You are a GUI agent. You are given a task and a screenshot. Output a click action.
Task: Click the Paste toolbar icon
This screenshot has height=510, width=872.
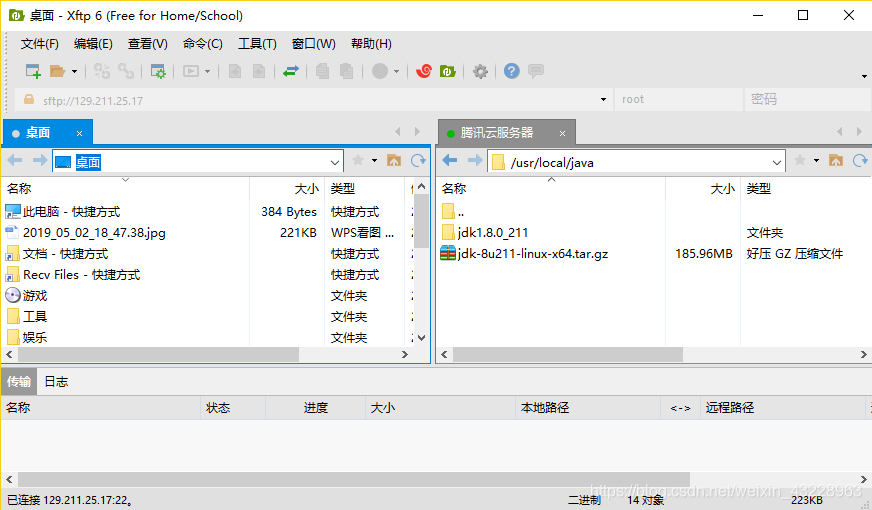pos(346,71)
